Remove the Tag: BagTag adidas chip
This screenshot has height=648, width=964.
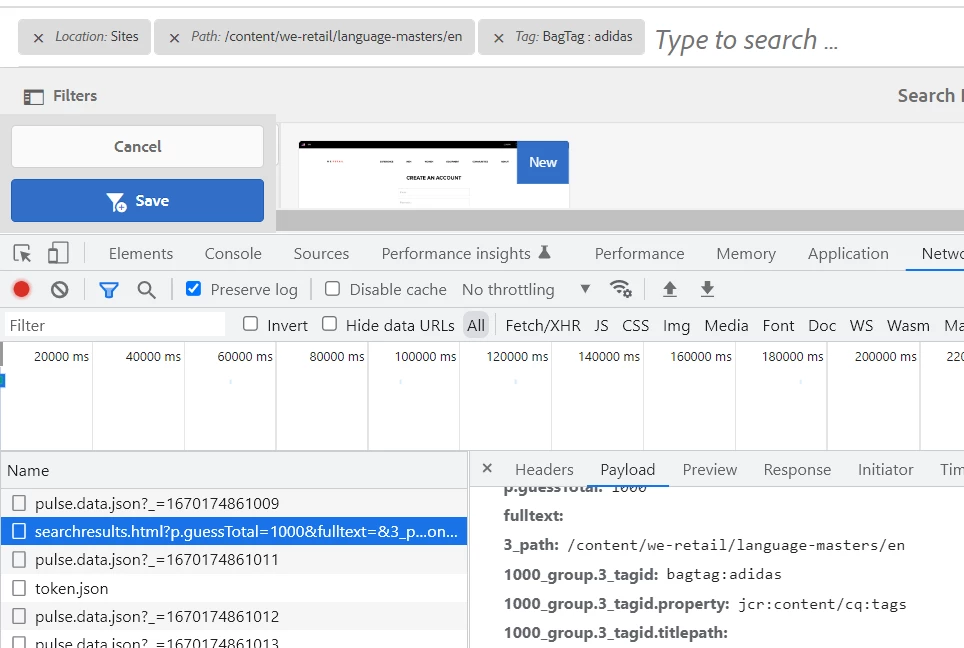point(499,38)
